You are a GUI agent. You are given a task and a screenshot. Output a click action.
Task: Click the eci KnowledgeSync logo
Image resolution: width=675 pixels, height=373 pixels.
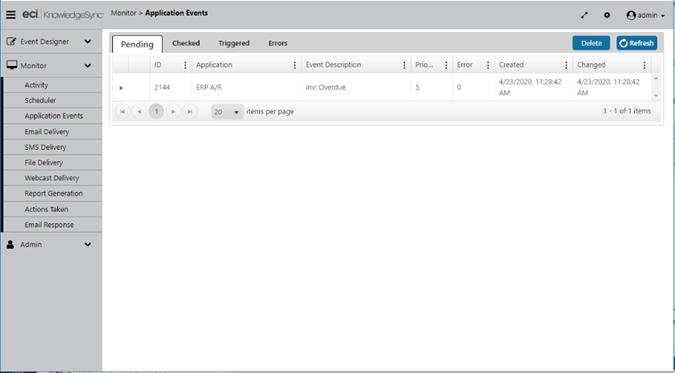63,15
